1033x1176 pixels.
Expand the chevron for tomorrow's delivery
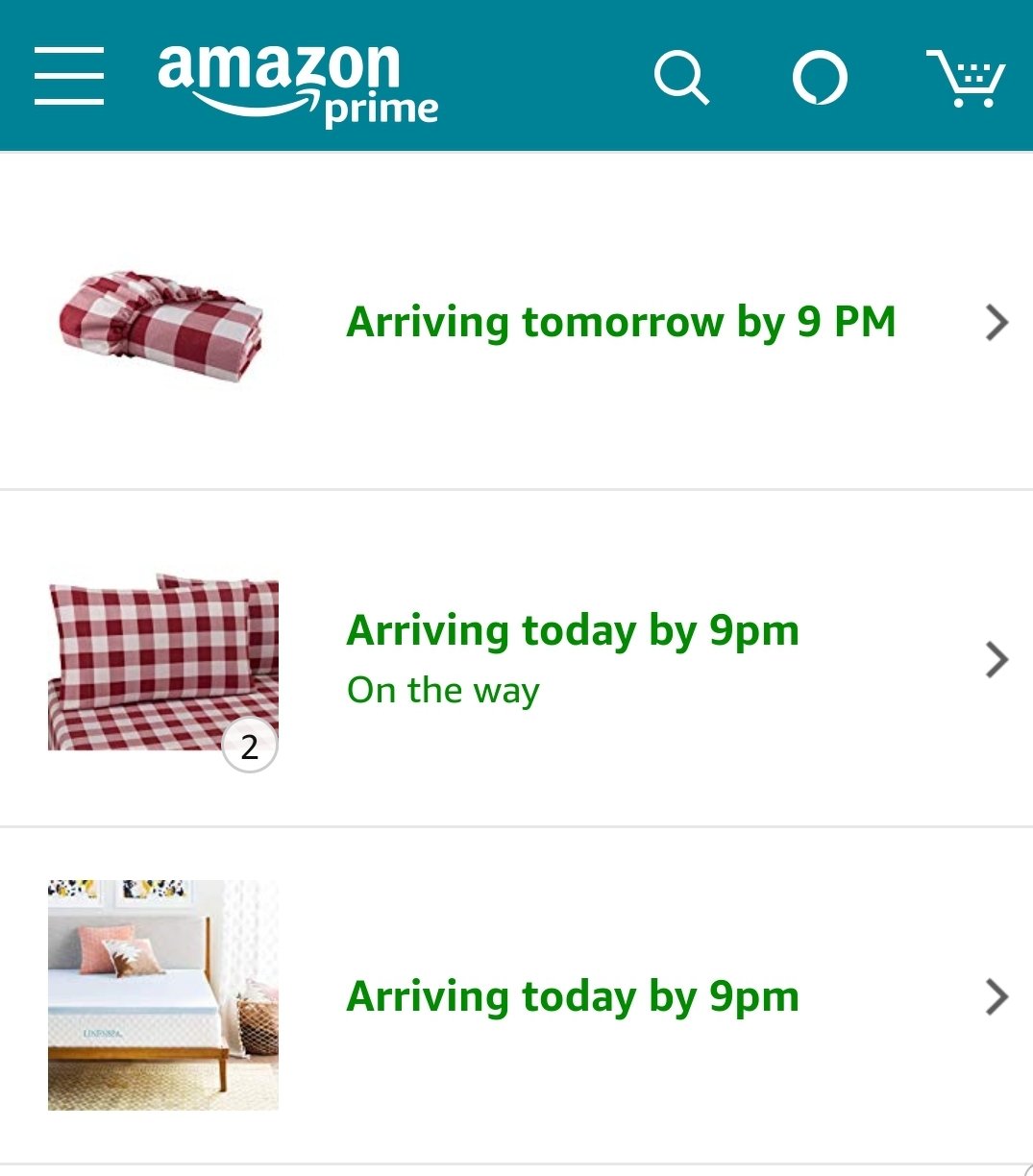coord(997,323)
